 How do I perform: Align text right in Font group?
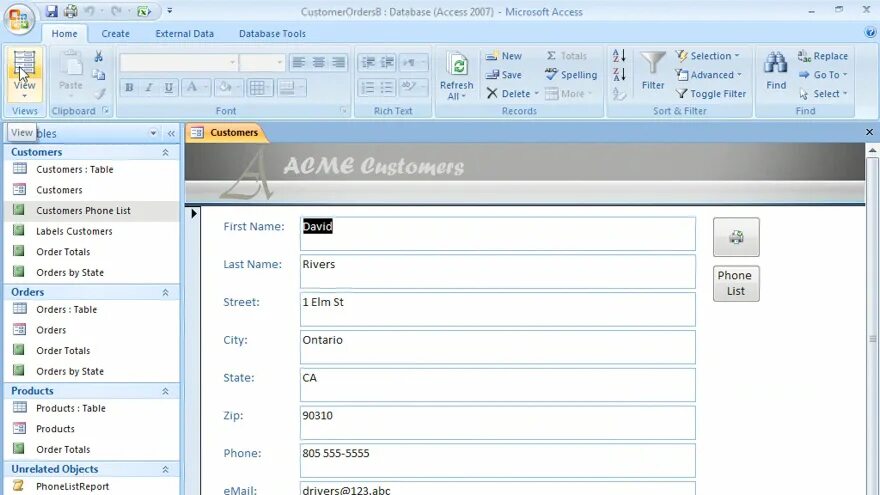(x=338, y=62)
